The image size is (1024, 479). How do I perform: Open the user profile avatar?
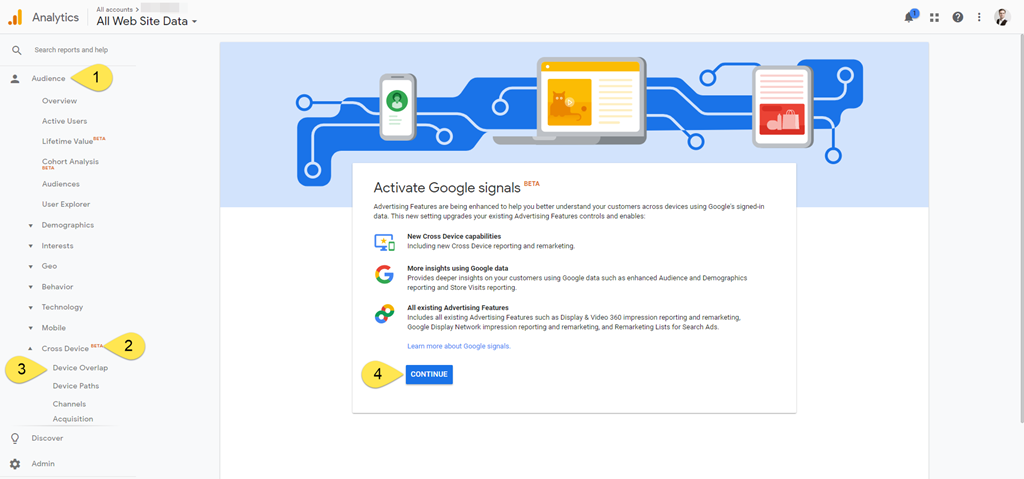1002,17
